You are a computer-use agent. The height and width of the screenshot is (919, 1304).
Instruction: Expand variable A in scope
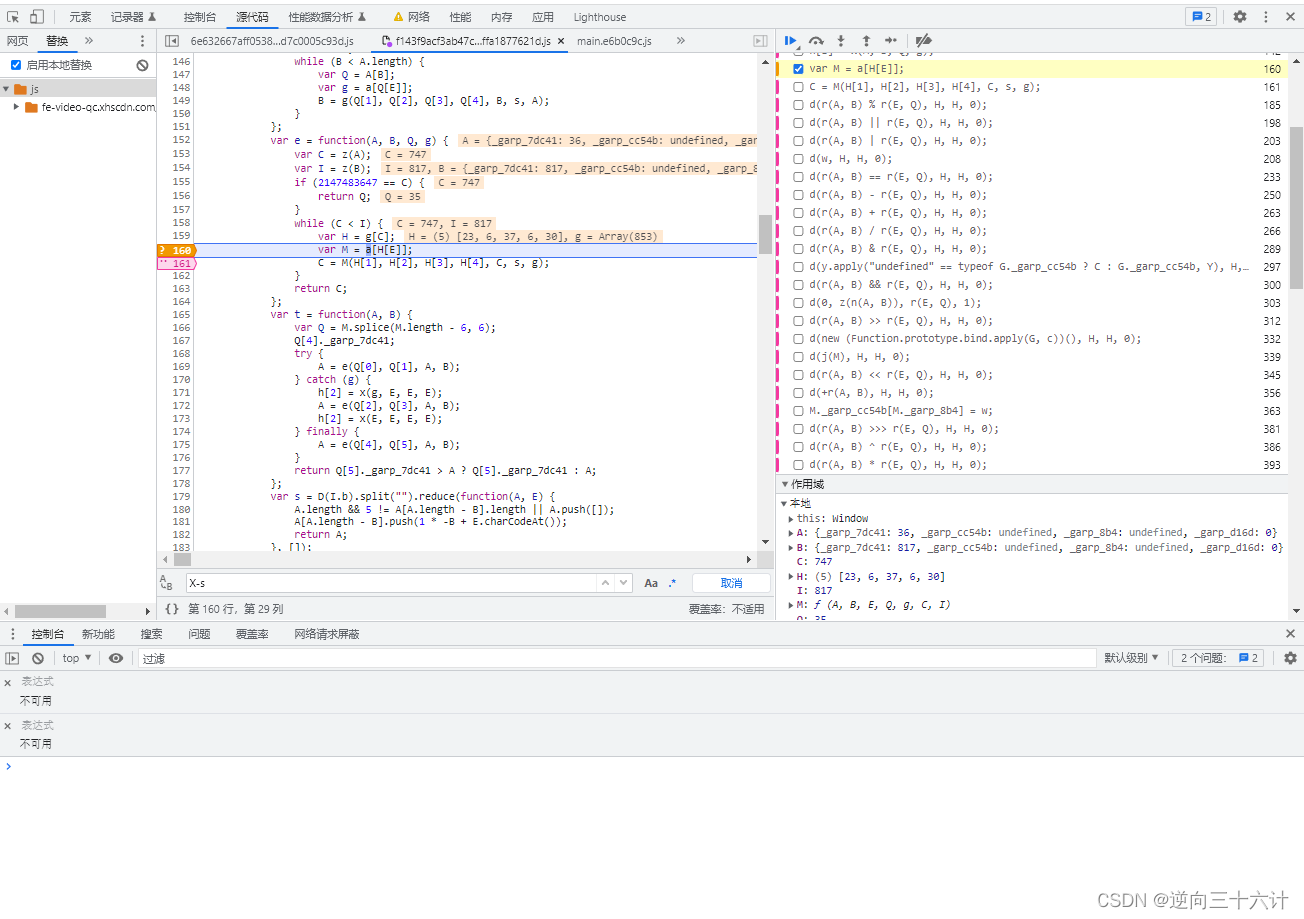click(791, 533)
